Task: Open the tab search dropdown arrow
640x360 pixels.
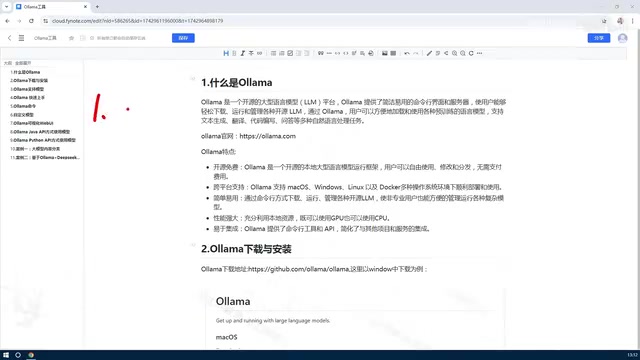Action: coord(7,7)
